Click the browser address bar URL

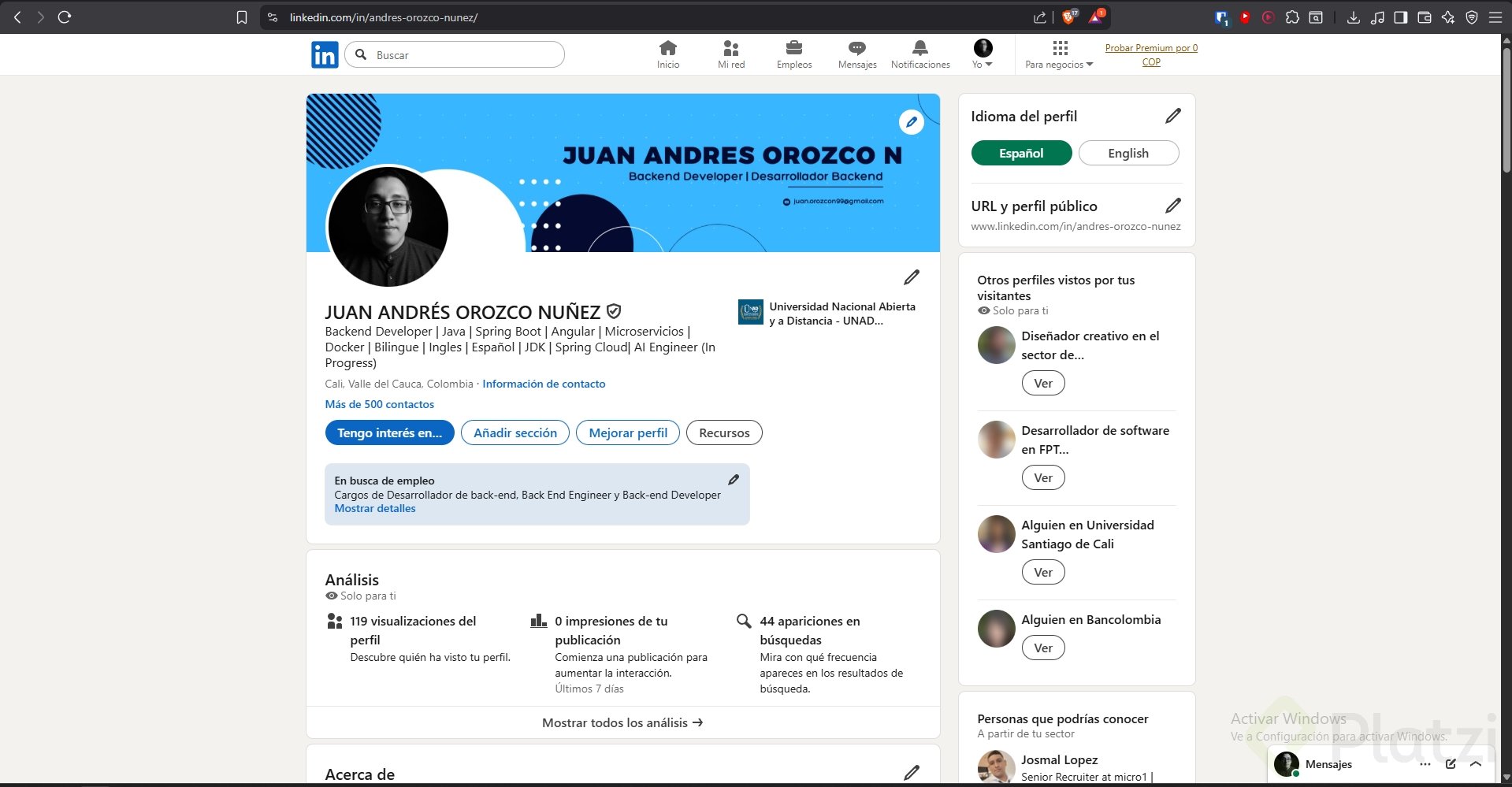(383, 17)
